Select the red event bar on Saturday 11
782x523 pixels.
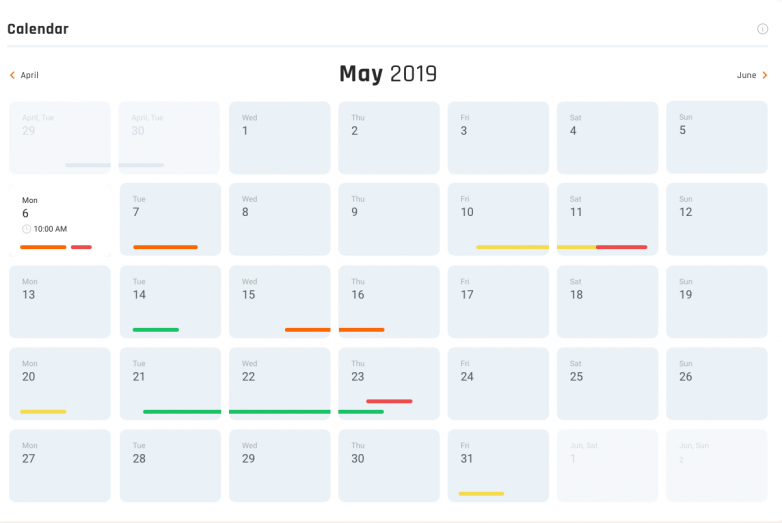621,247
